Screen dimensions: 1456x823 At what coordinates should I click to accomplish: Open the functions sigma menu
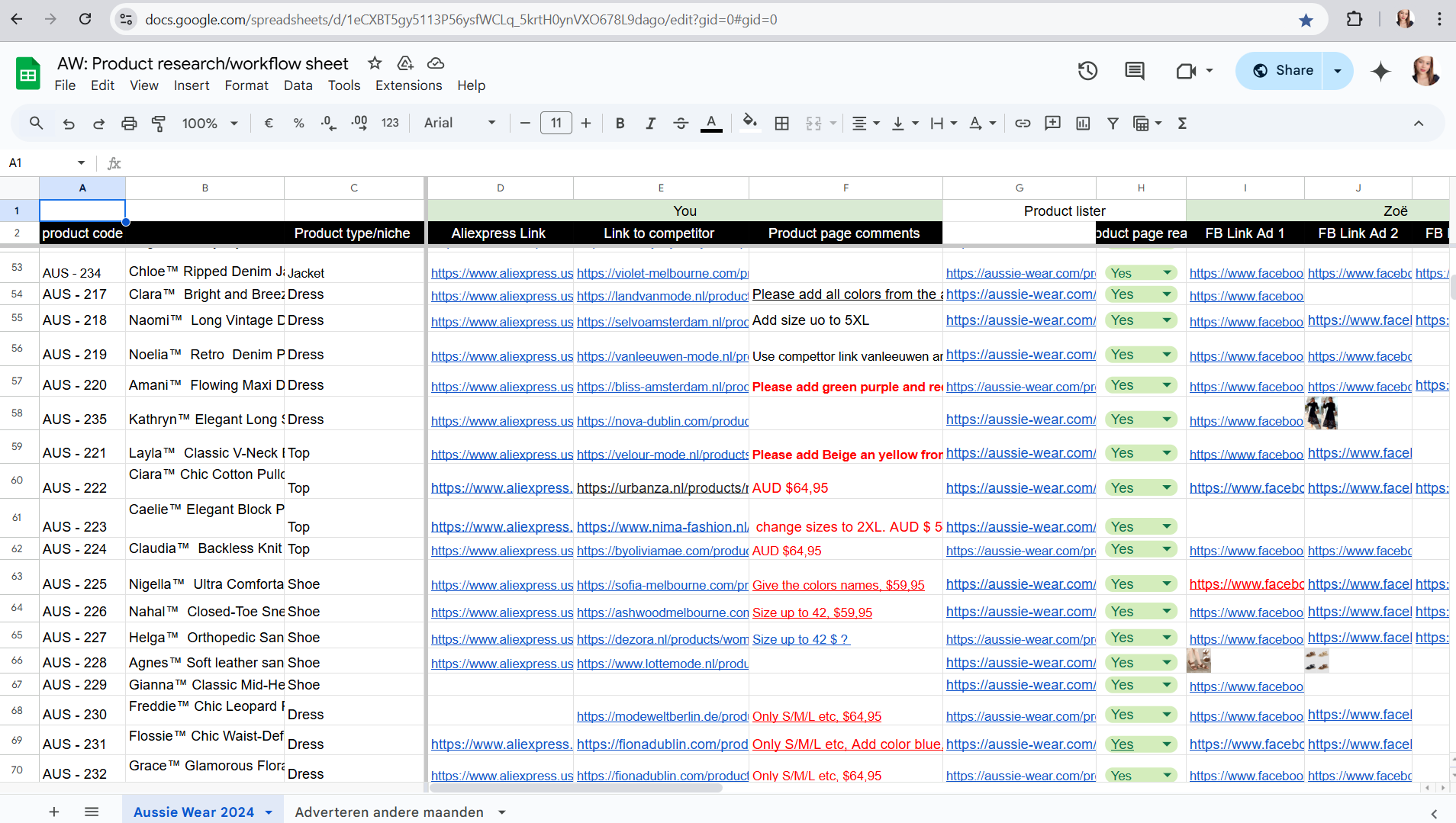1182,123
